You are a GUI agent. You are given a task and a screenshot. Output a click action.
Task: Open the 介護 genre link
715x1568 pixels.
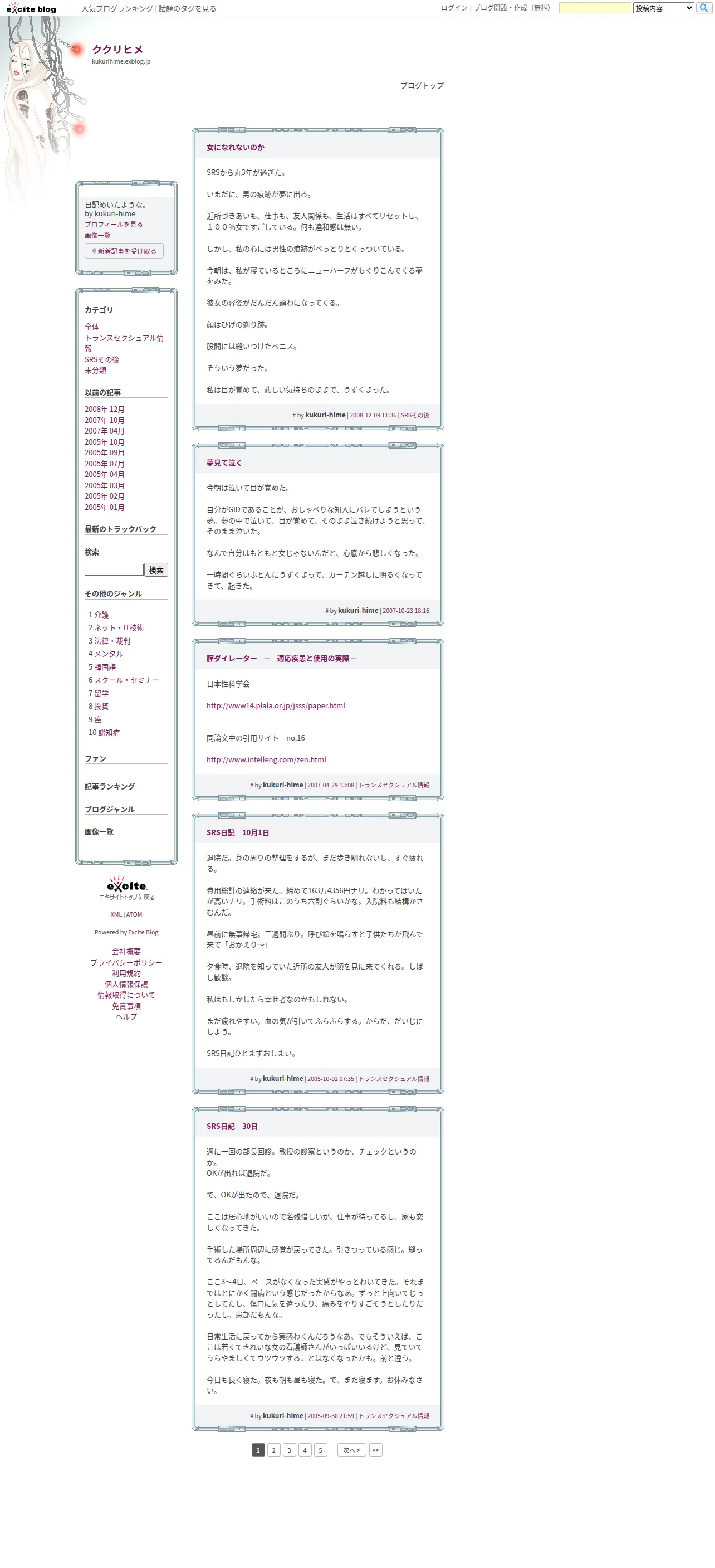pos(101,615)
